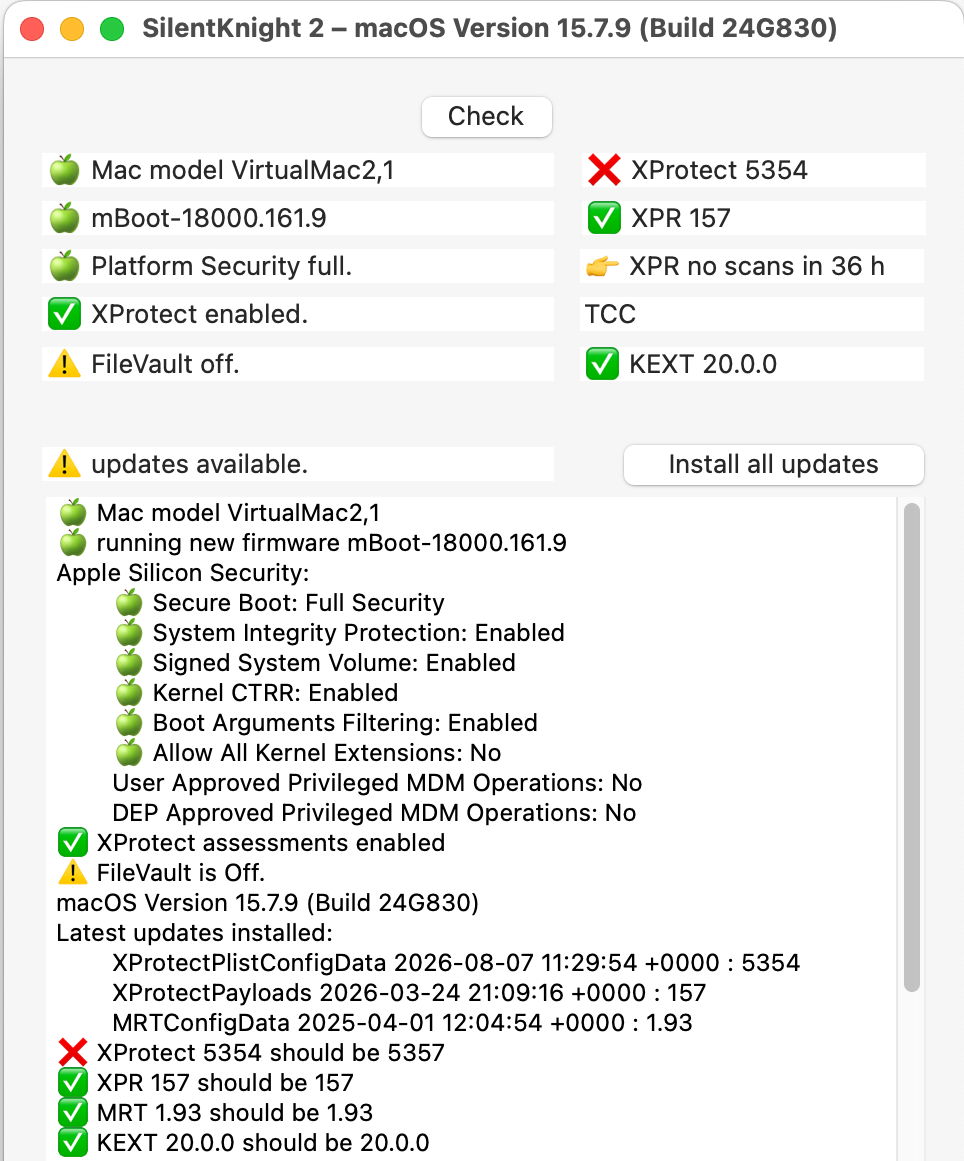
Task: Click the yellow minimize window button
Action: (x=72, y=29)
